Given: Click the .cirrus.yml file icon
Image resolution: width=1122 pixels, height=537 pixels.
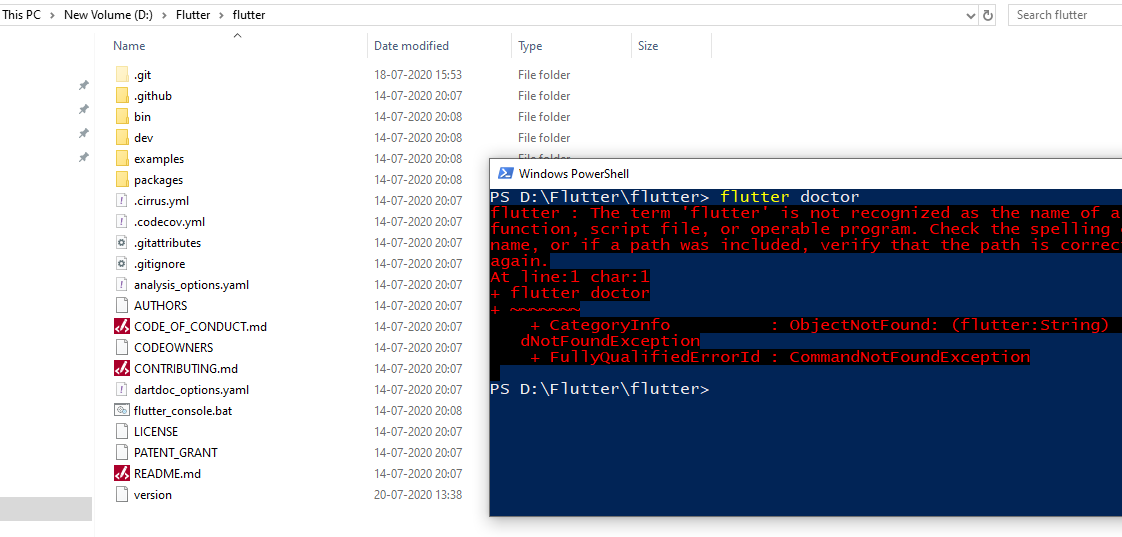Looking at the screenshot, I should [122, 200].
